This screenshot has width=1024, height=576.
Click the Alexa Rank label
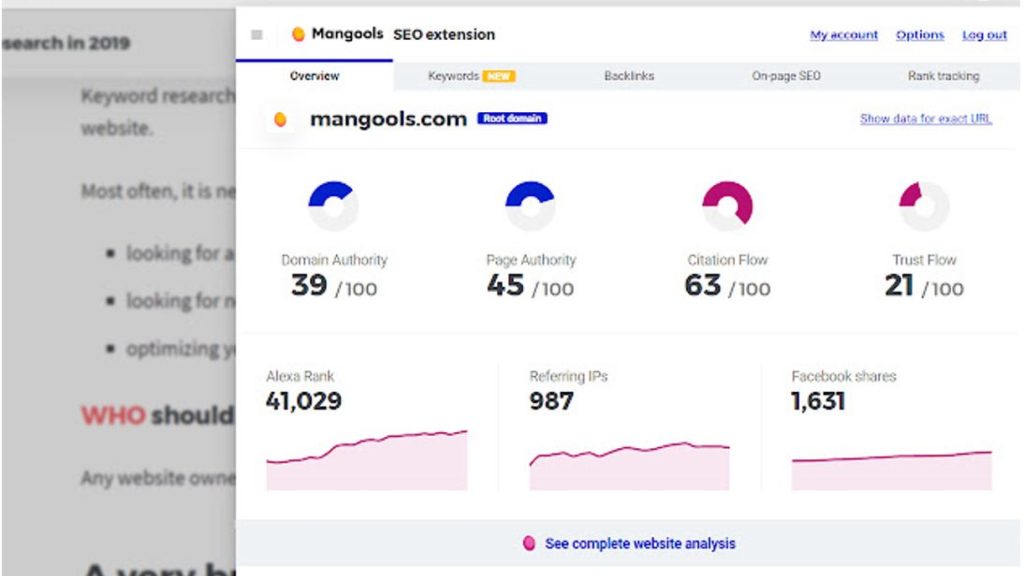click(300, 376)
